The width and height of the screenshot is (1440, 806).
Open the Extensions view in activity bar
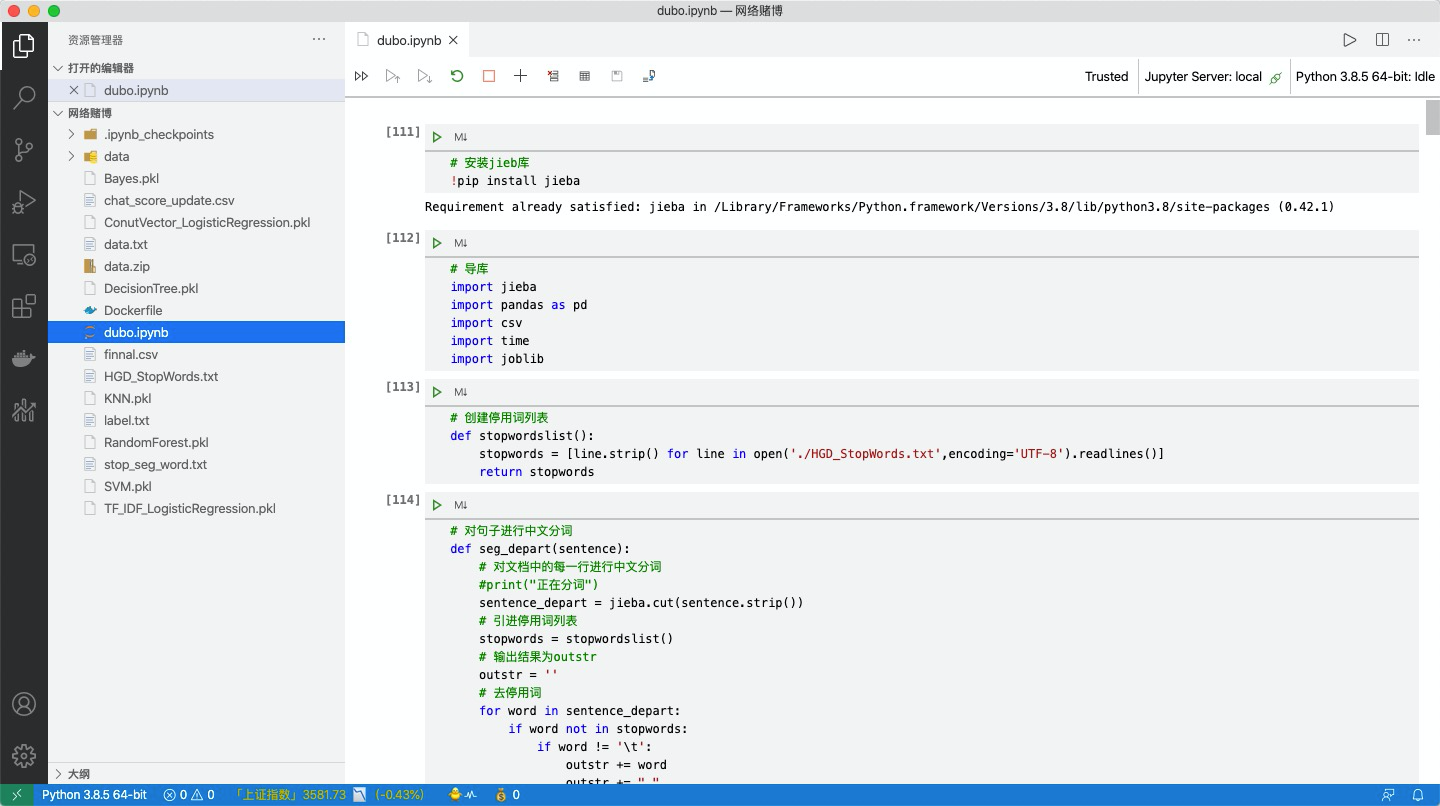click(x=24, y=306)
